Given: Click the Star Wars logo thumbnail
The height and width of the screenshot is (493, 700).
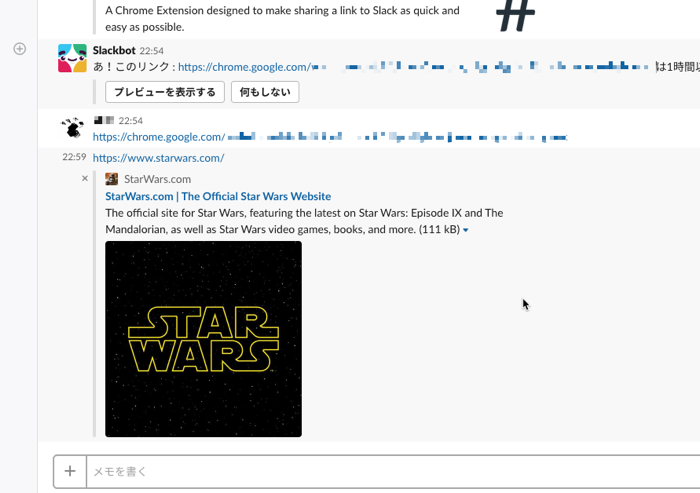Looking at the screenshot, I should pos(204,339).
